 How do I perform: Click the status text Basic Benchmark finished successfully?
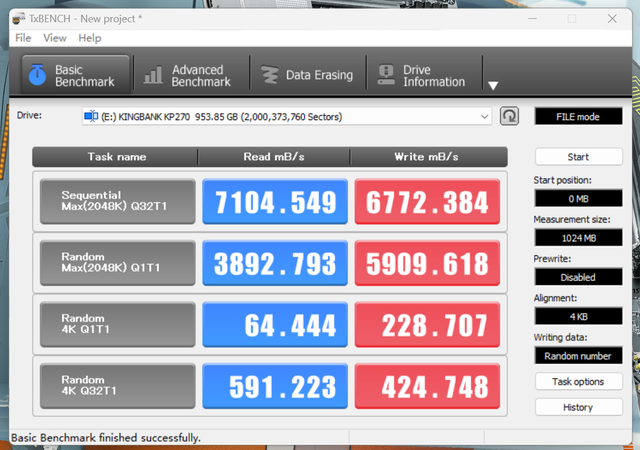tap(106, 438)
